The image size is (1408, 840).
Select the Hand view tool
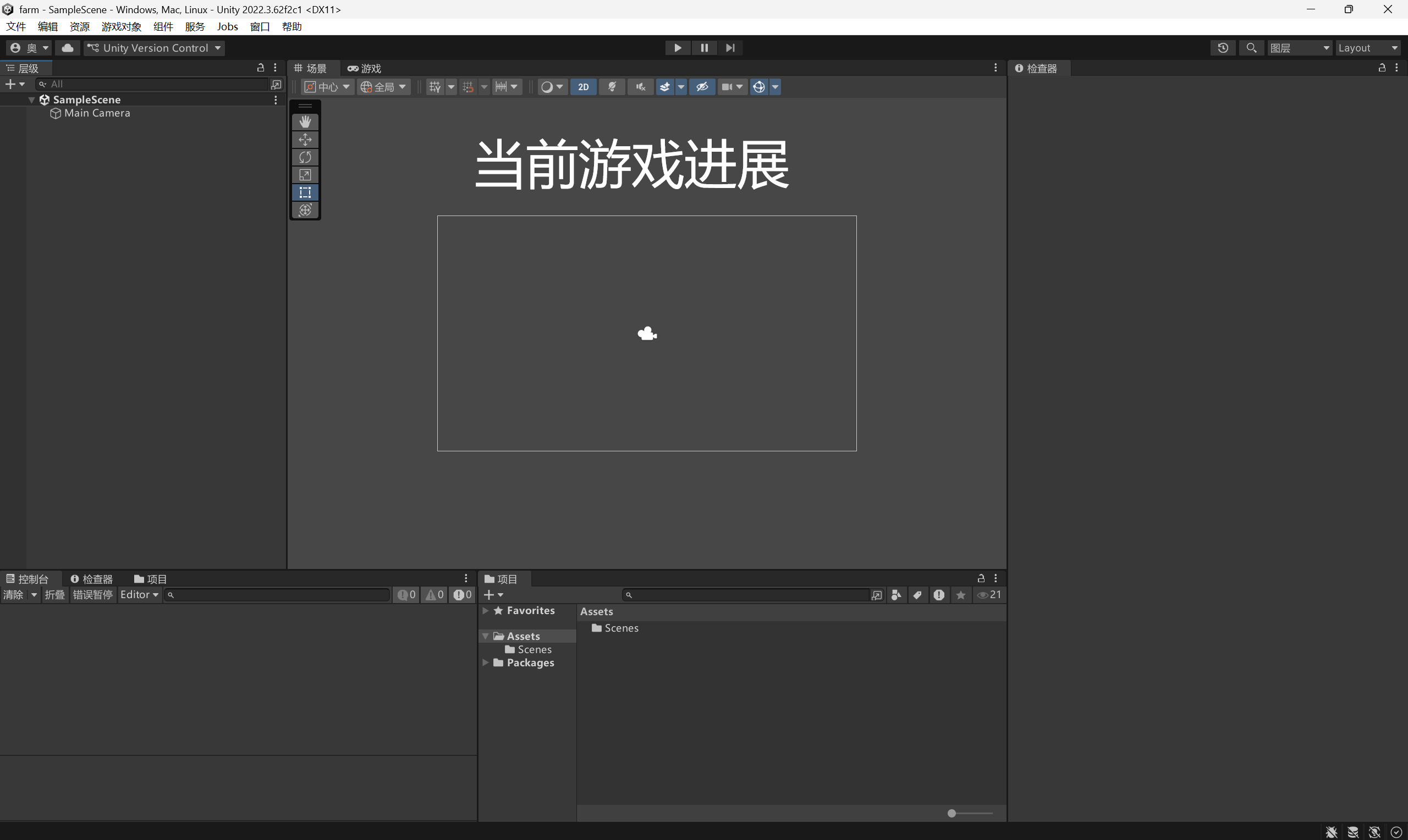click(305, 121)
